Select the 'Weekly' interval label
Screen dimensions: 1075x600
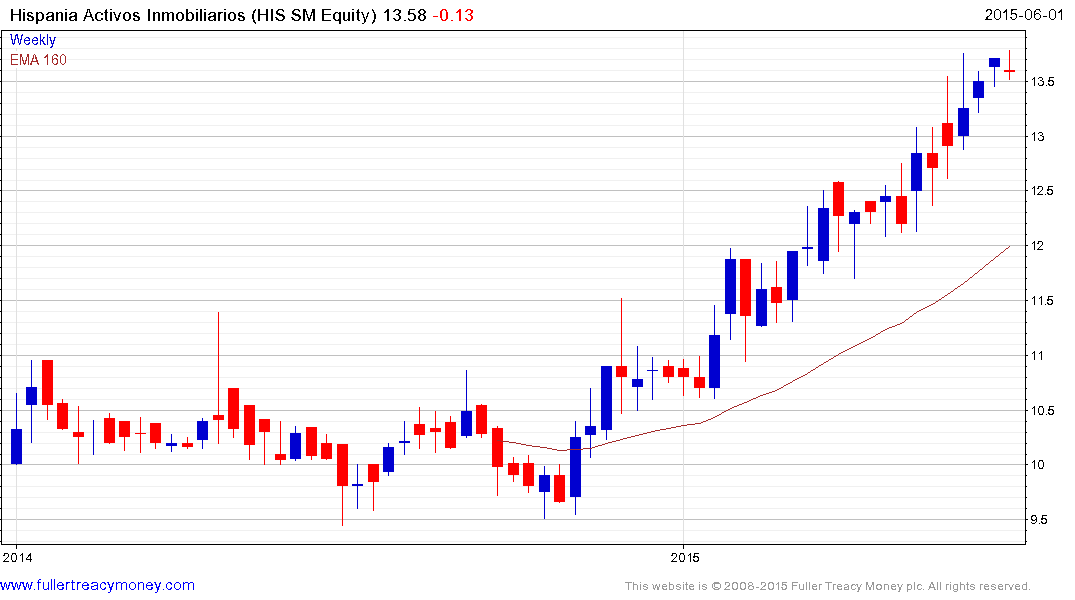[32, 40]
